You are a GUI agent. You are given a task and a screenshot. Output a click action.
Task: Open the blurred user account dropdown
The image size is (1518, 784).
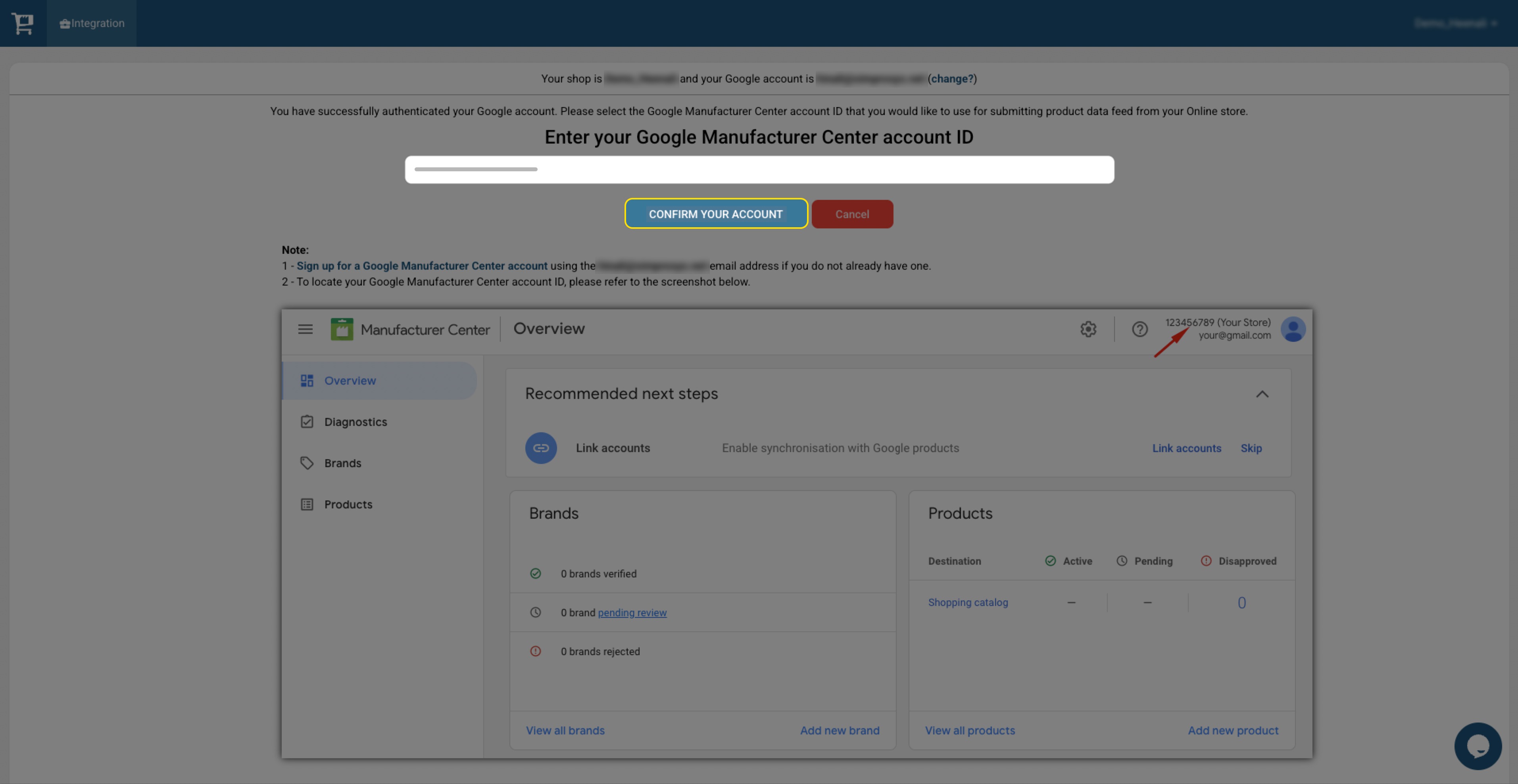click(x=1456, y=23)
